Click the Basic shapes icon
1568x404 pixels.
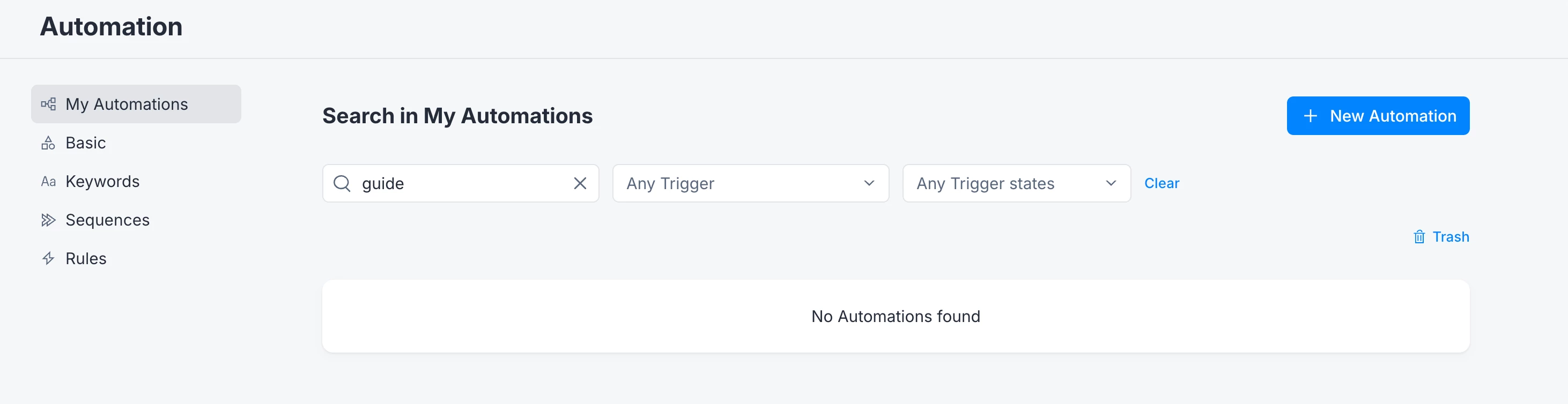48,143
